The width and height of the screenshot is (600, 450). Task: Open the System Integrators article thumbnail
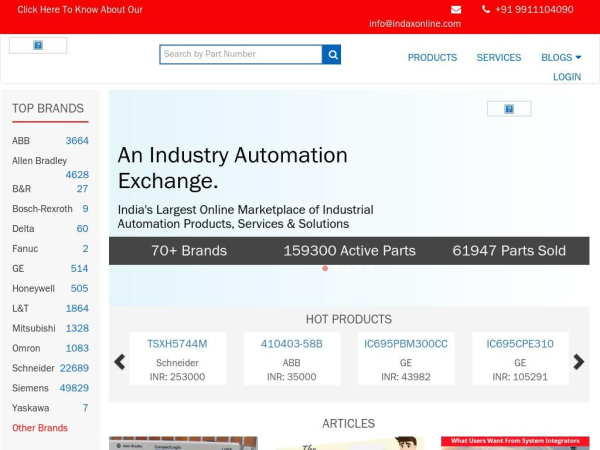pyautogui.click(x=515, y=443)
